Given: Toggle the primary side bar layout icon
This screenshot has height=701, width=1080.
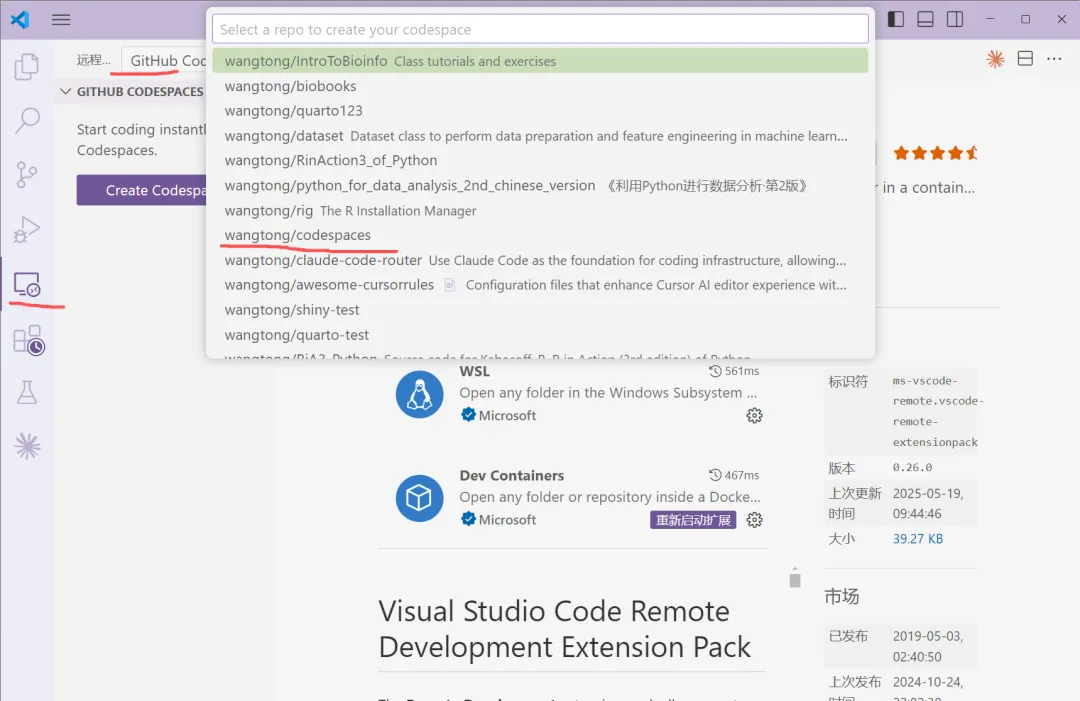Looking at the screenshot, I should 896,19.
